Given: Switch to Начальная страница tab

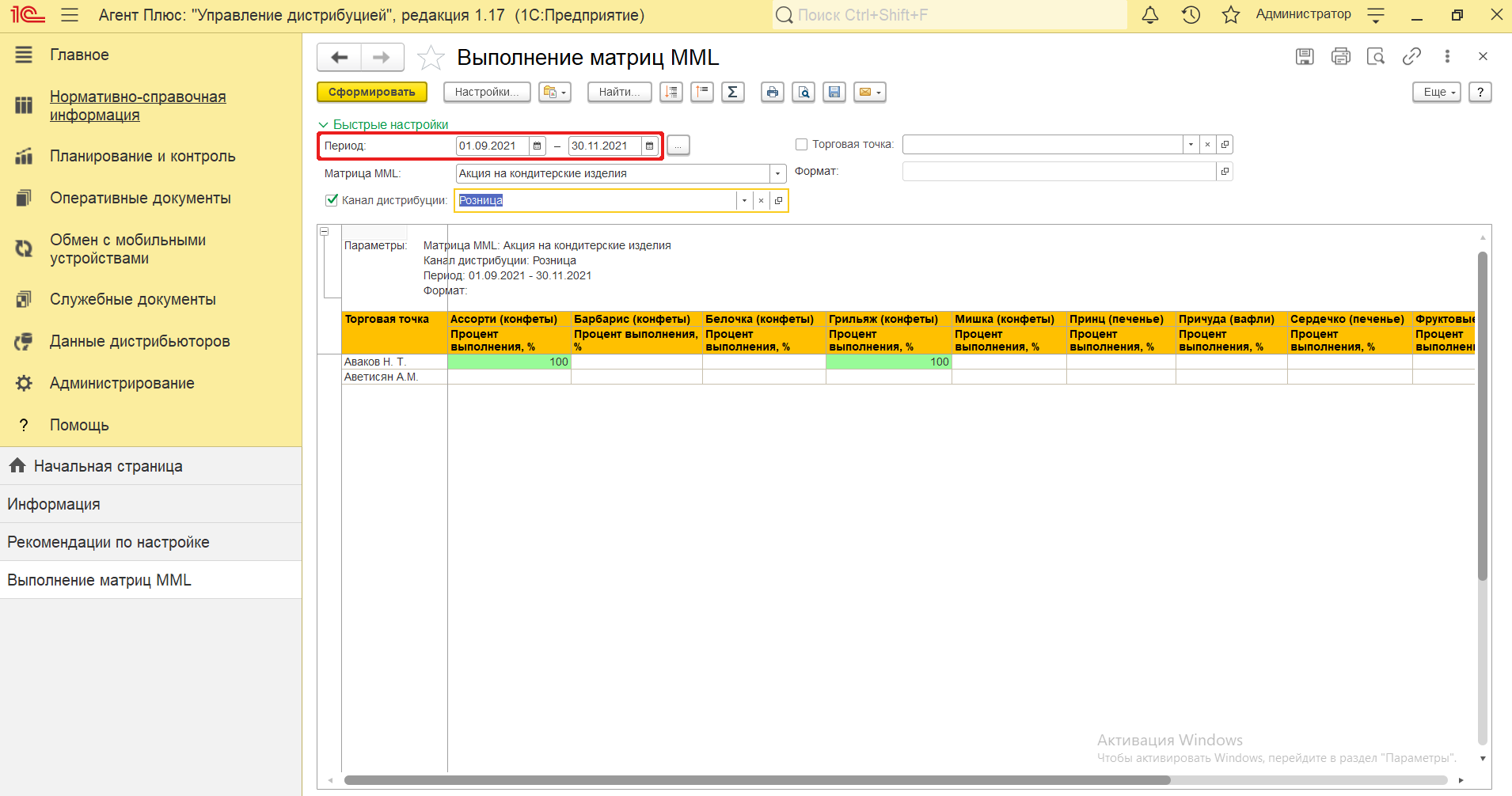Looking at the screenshot, I should (150, 466).
